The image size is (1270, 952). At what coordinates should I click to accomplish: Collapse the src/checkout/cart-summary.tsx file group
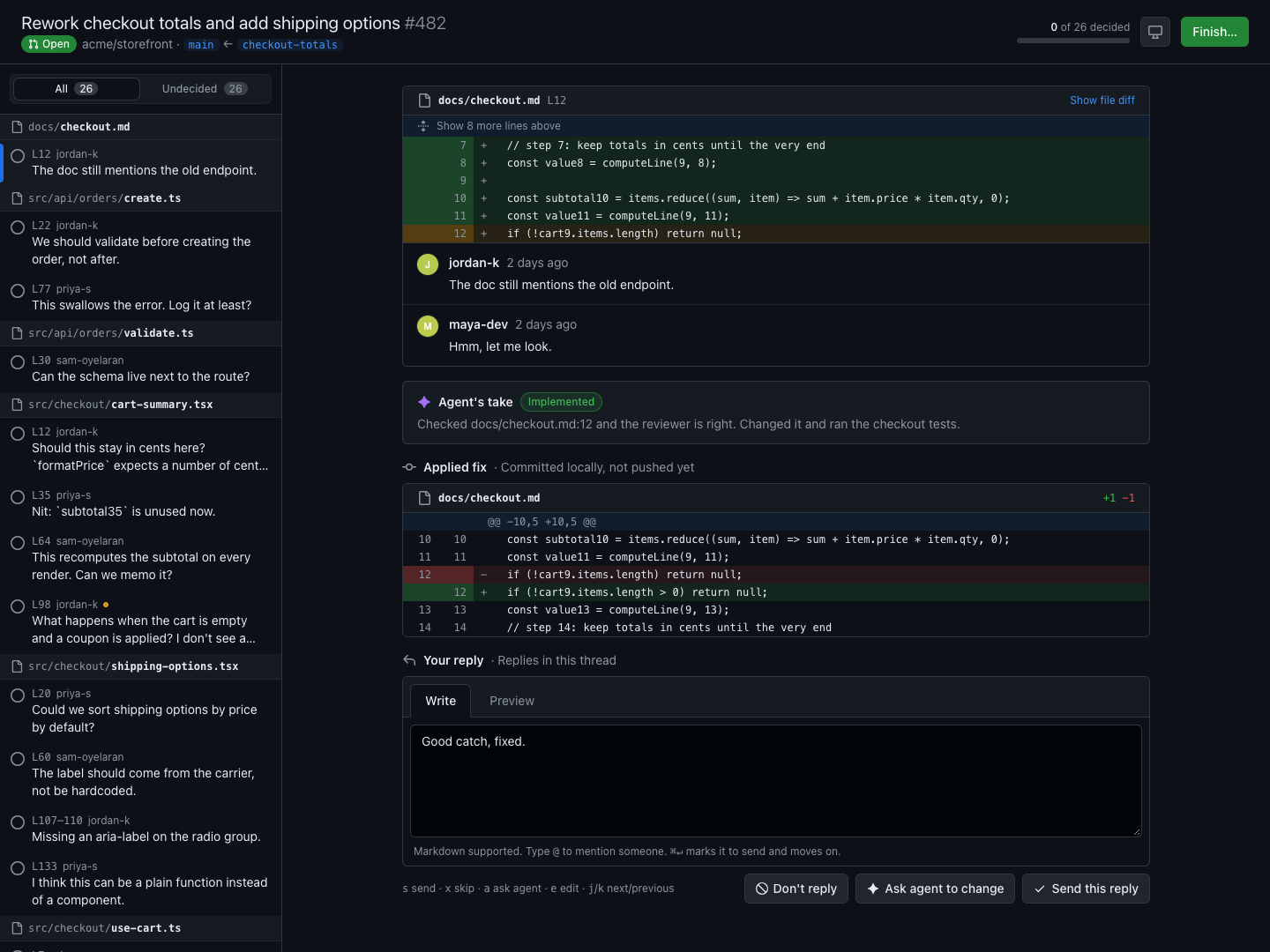(141, 405)
